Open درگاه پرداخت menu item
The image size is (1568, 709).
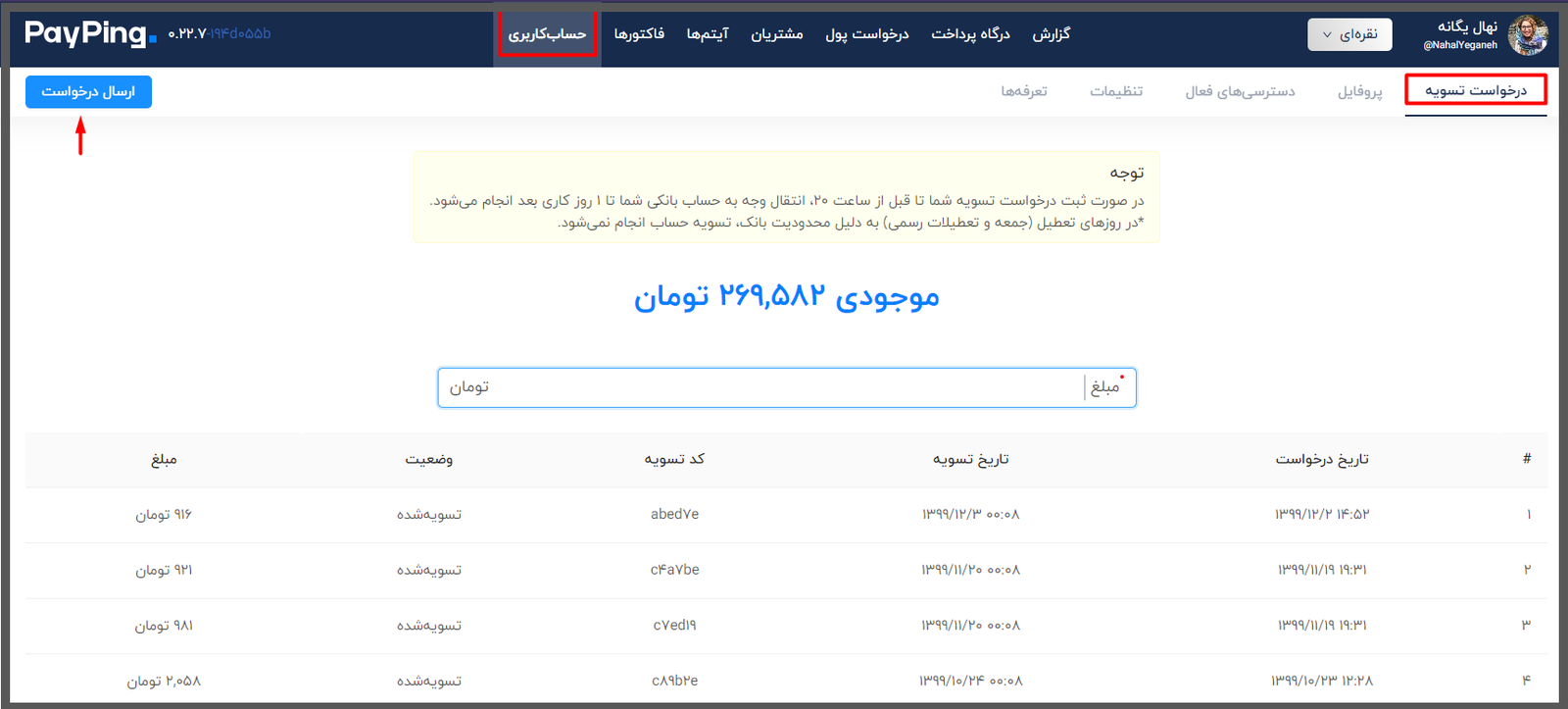click(970, 34)
